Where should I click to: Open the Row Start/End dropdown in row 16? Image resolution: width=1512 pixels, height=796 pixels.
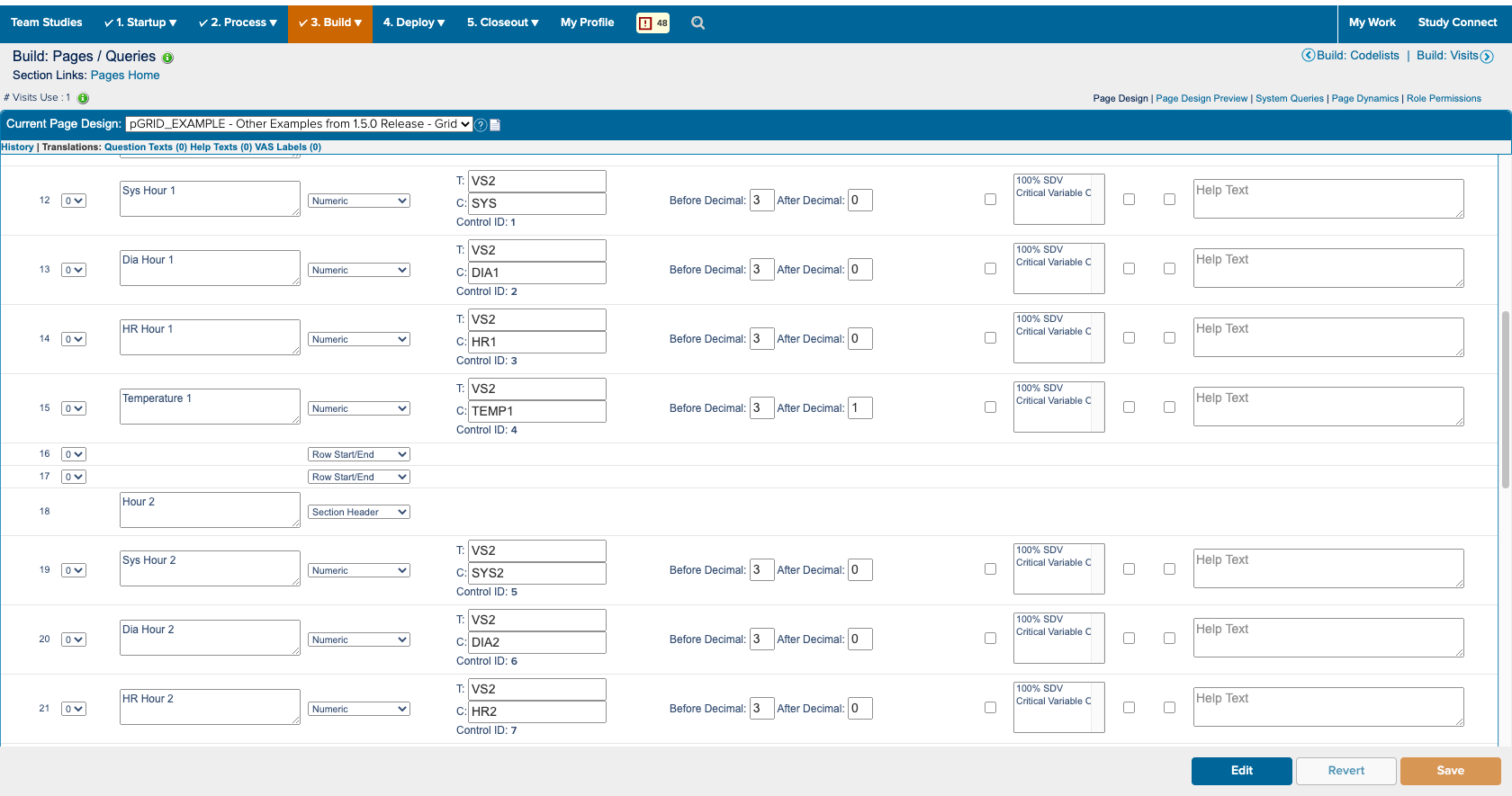click(x=359, y=455)
